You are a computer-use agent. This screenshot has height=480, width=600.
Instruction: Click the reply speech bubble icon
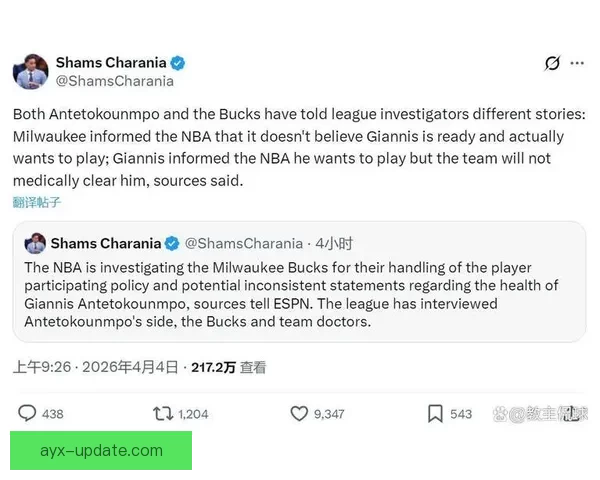(28, 413)
